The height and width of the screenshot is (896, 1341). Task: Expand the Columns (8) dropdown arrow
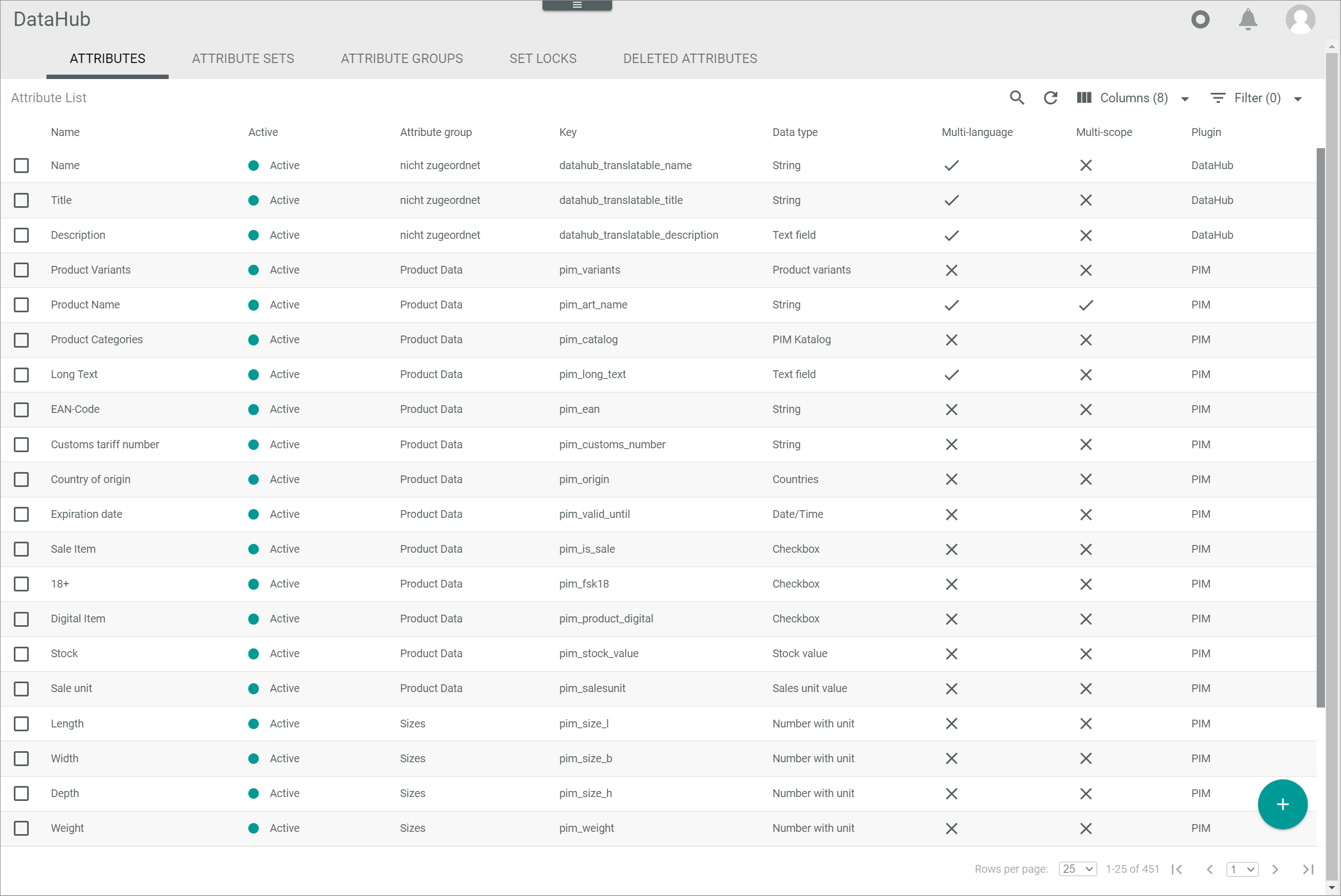pos(1185,99)
